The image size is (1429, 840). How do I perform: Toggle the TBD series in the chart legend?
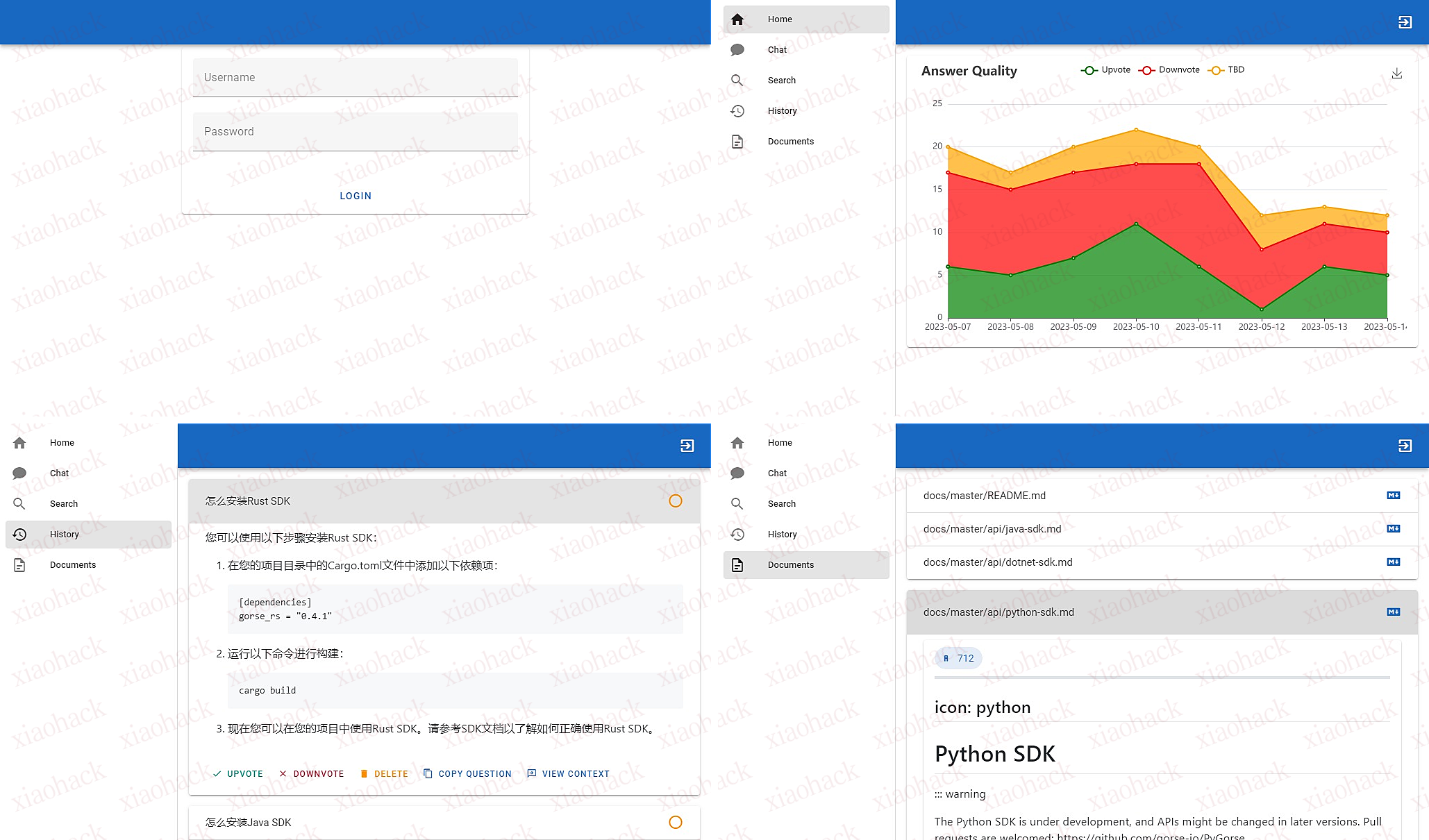tap(1226, 70)
